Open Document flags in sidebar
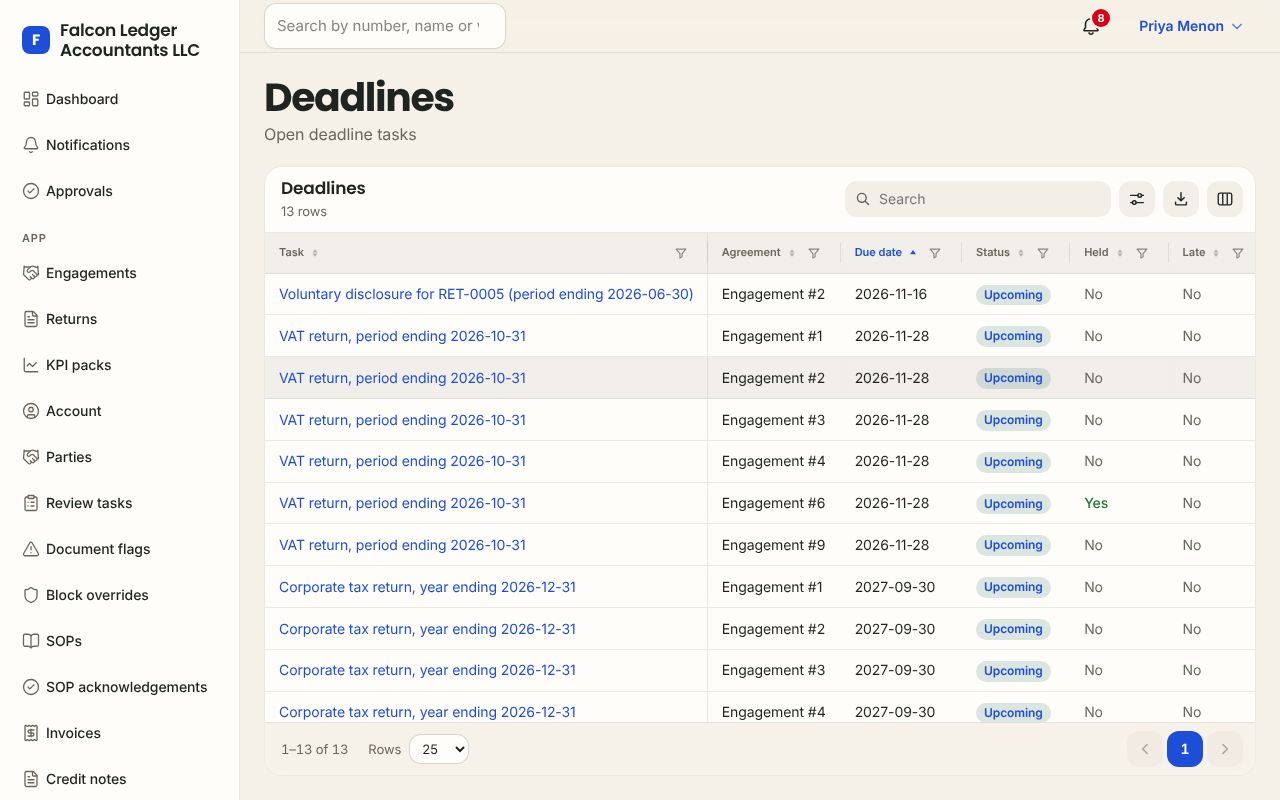Viewport: 1280px width, 800px height. tap(120, 549)
